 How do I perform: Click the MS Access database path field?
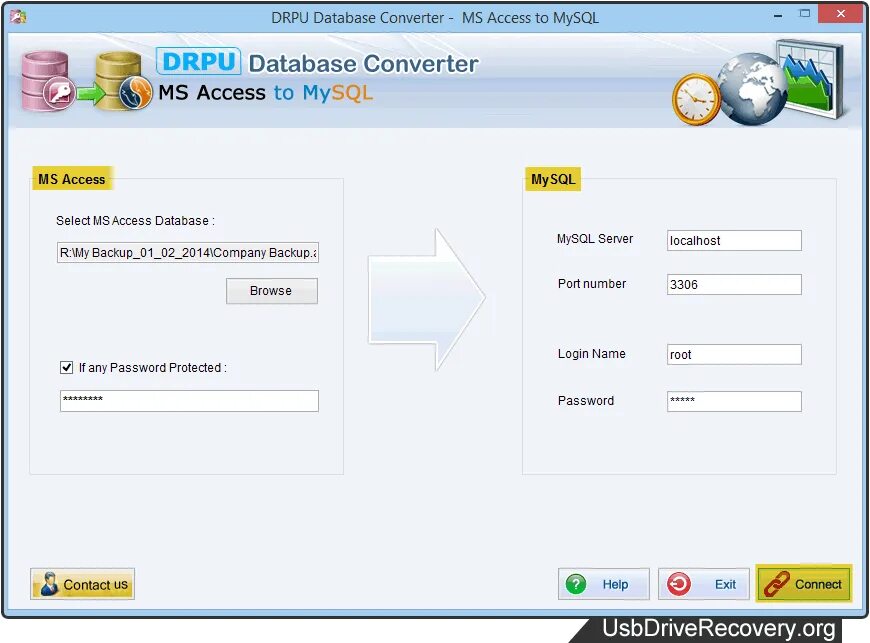coord(188,253)
